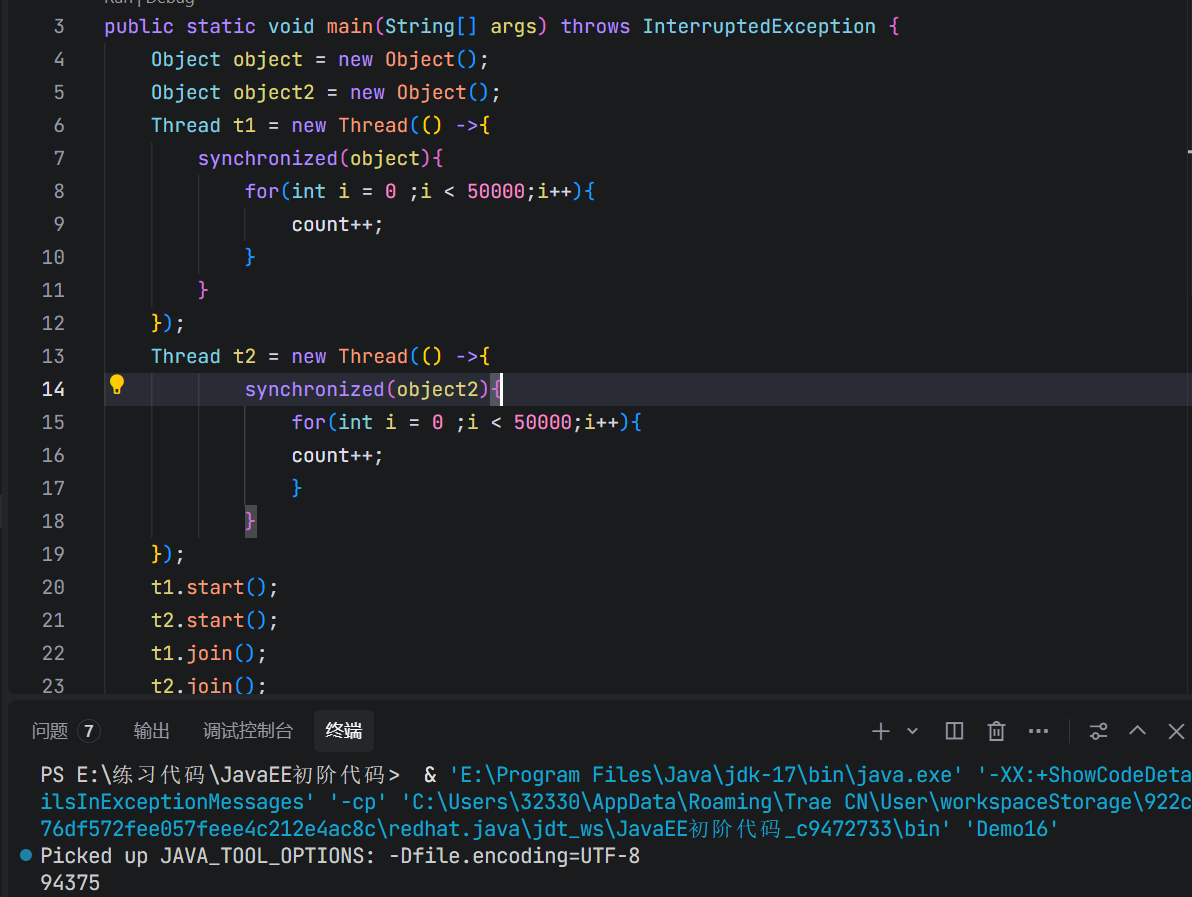Click the 7 problems count badge
This screenshot has height=897, width=1192.
coord(89,731)
